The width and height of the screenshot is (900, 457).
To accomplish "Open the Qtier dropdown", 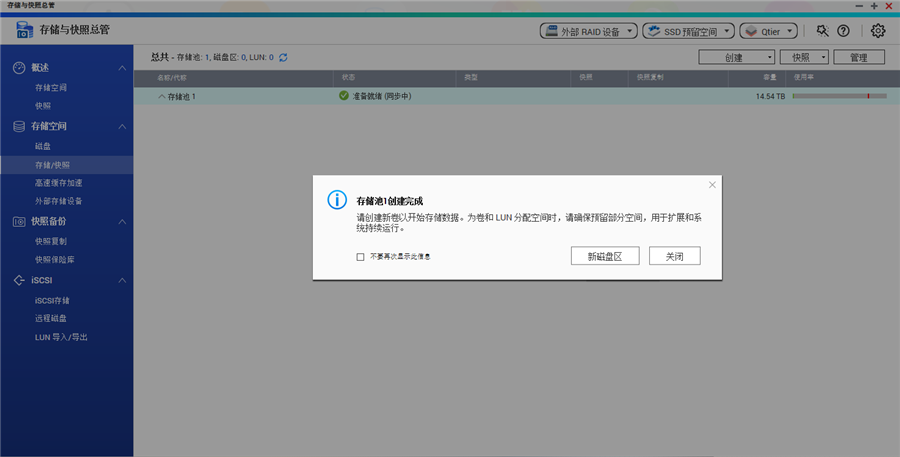I will click(770, 31).
